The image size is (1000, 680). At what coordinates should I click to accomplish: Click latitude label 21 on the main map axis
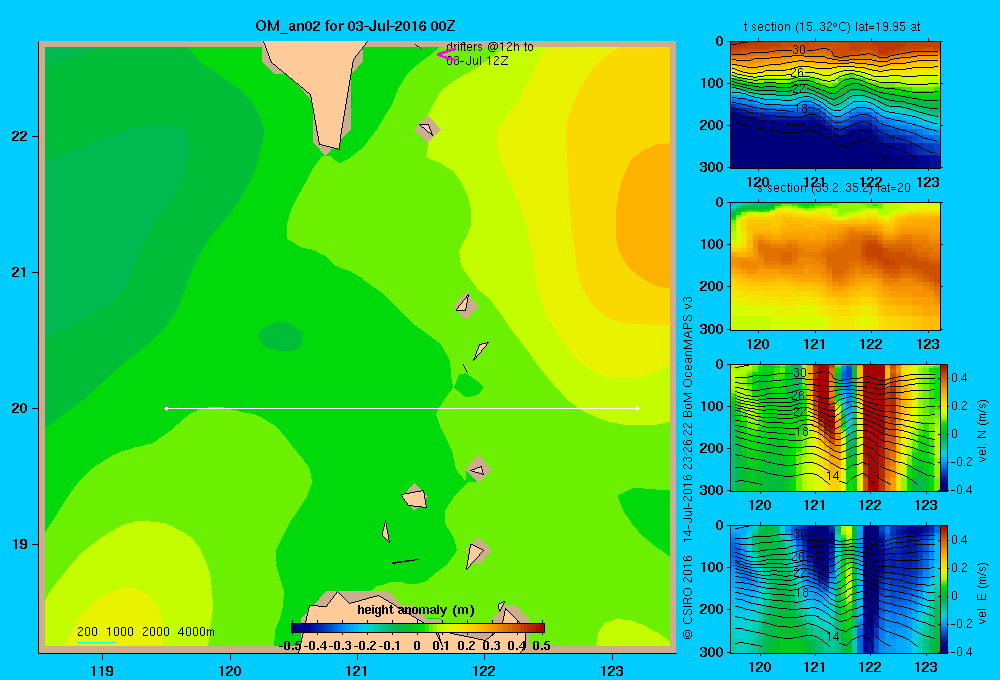coord(19,272)
